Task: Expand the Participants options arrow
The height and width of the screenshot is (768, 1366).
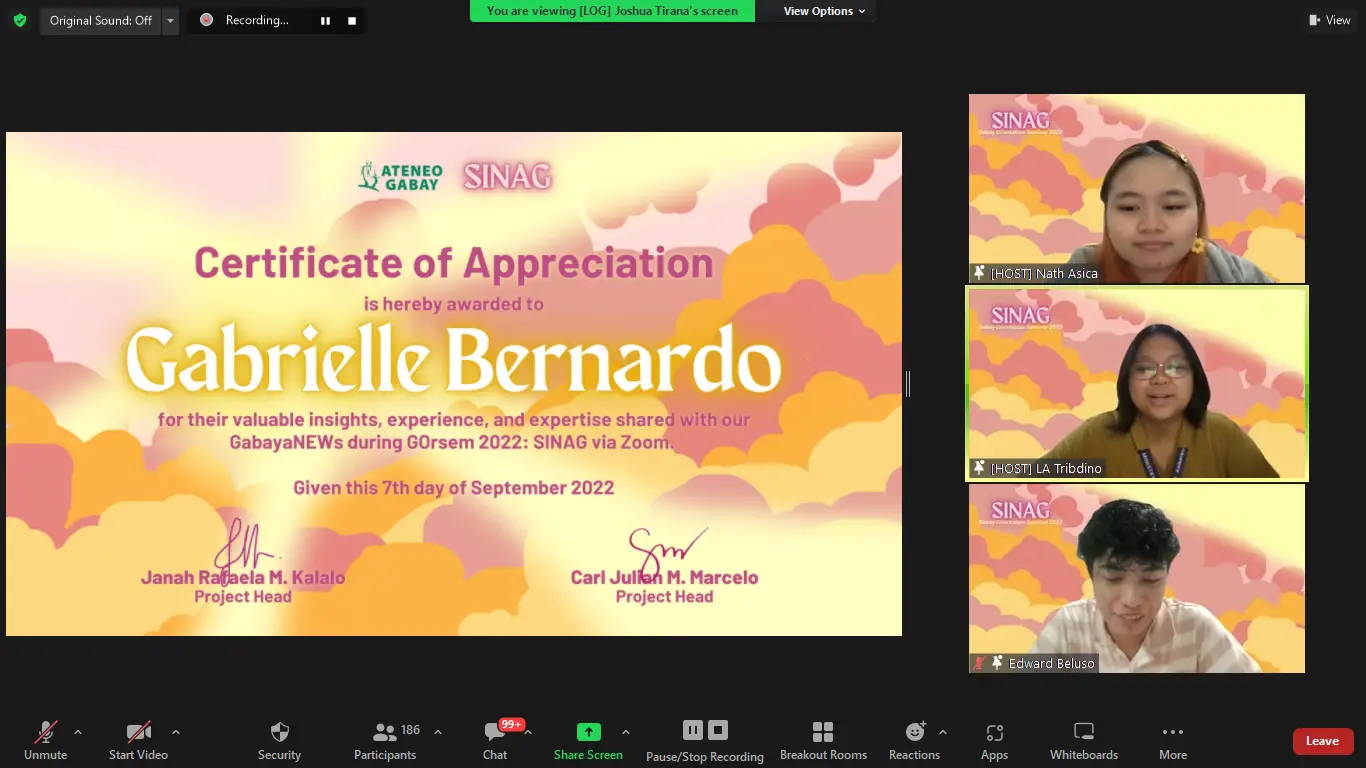Action: point(437,732)
